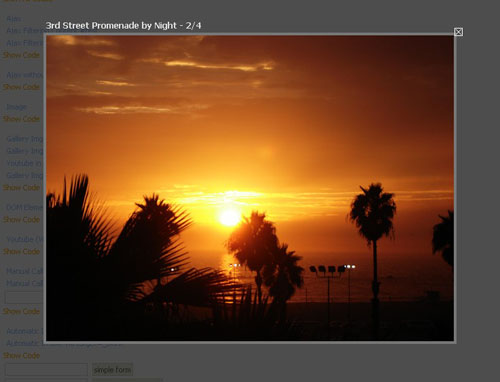Screen dimensions: 500x382
Task: Open the Image example link
Action: coord(17,107)
